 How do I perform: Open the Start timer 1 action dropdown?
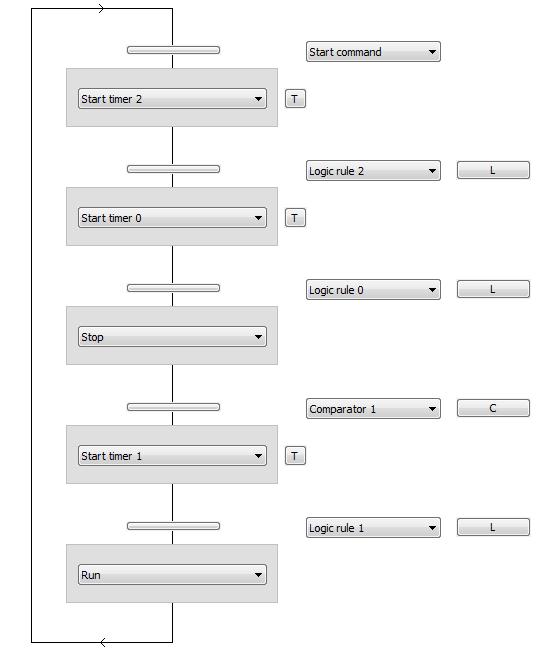click(x=172, y=456)
